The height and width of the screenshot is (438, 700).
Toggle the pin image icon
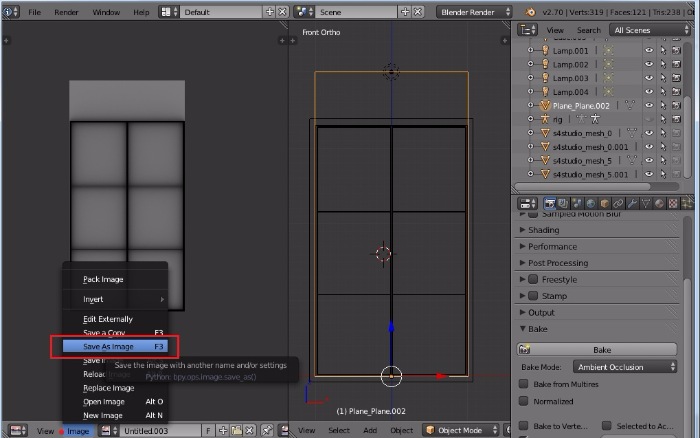pyautogui.click(x=267, y=430)
